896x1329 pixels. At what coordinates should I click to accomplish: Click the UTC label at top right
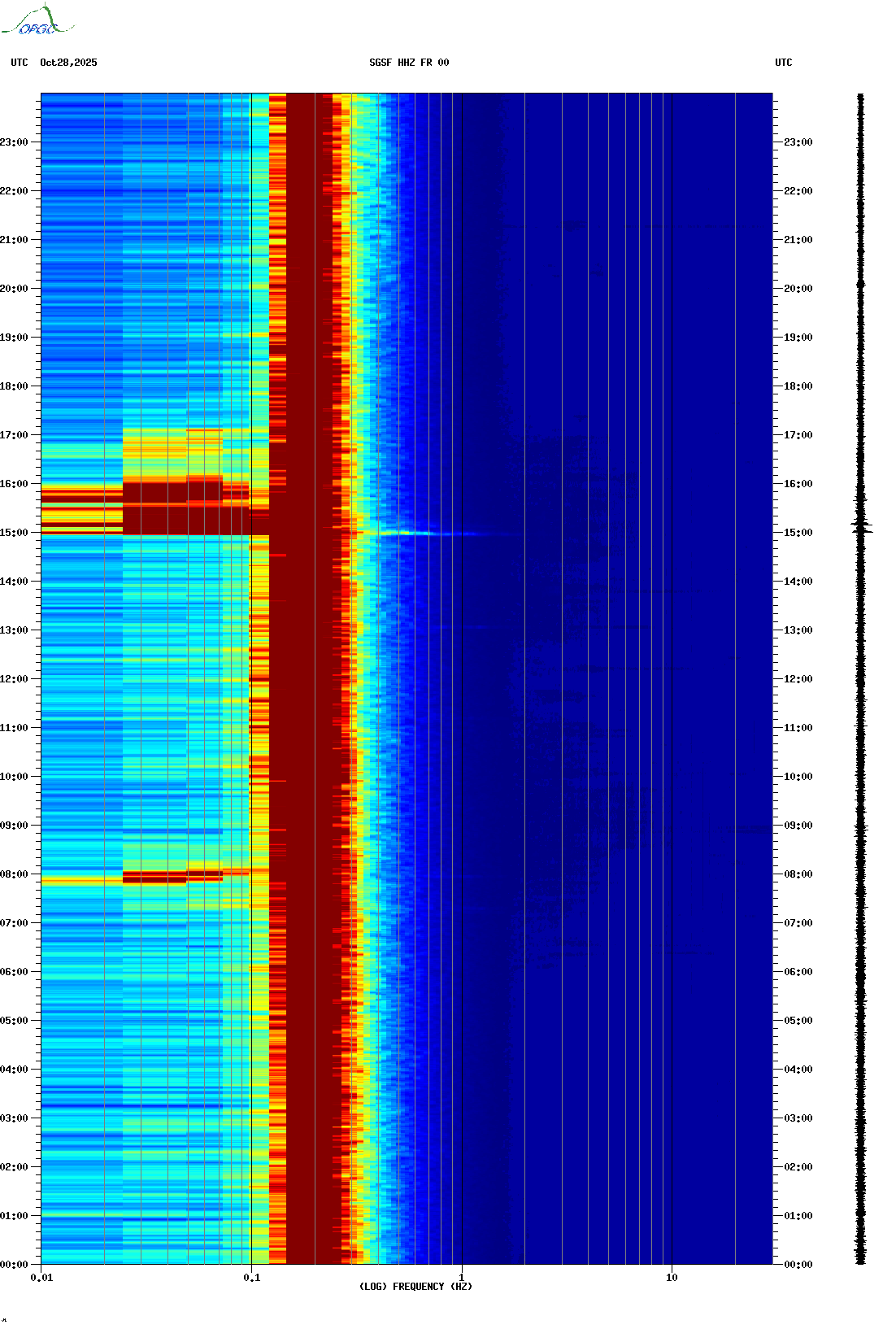(x=783, y=63)
